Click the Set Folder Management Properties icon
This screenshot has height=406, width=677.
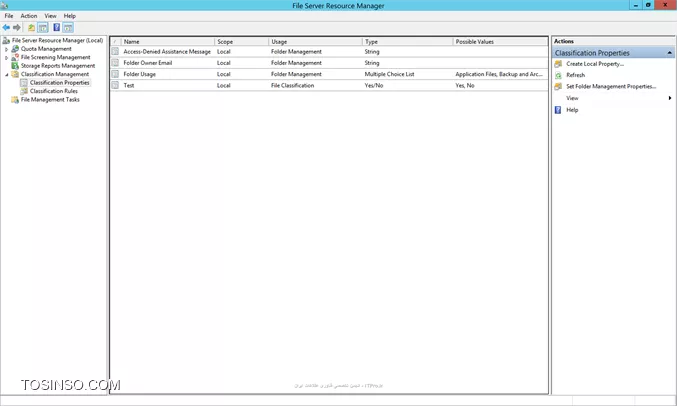point(558,86)
